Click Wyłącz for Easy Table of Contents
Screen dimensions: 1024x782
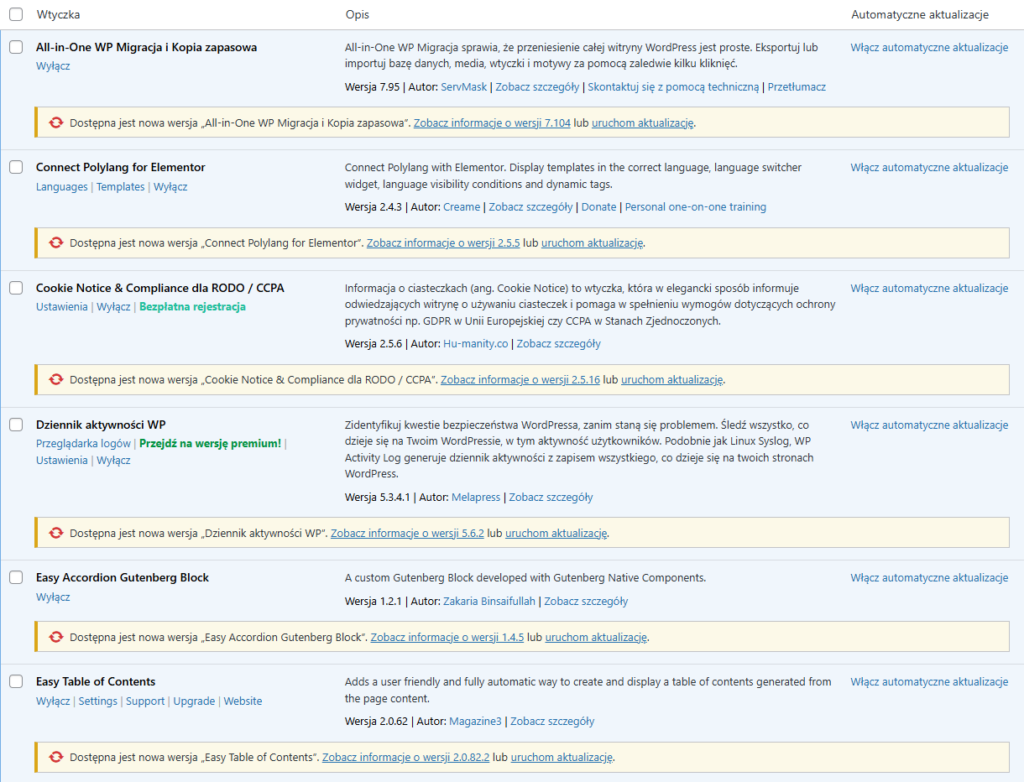[x=53, y=701]
